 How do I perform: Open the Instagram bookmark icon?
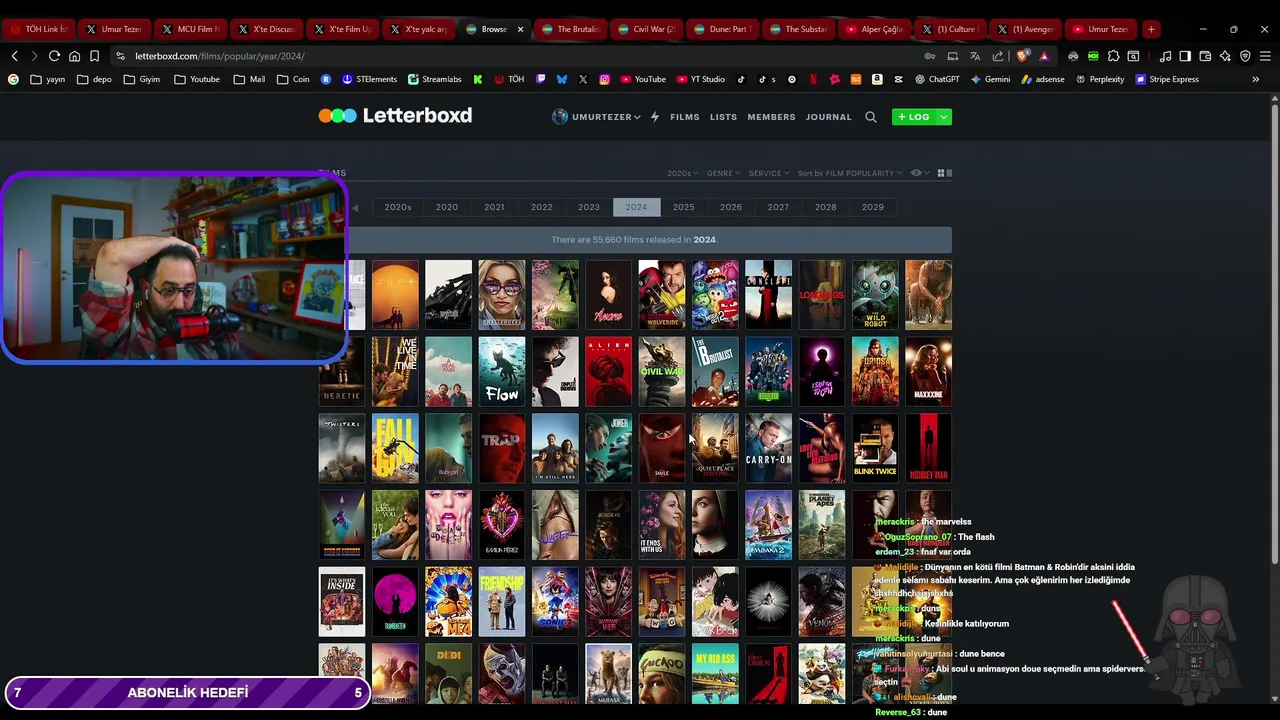tap(605, 79)
